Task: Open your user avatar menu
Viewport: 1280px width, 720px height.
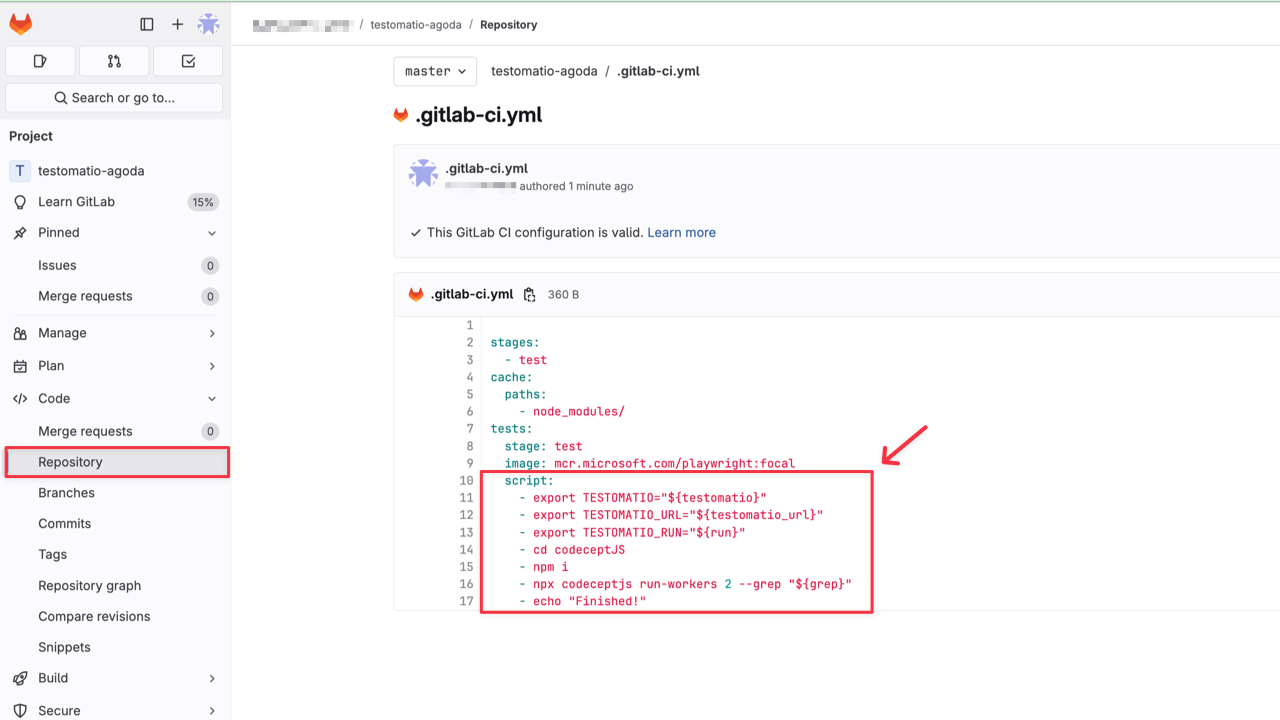Action: click(x=209, y=24)
